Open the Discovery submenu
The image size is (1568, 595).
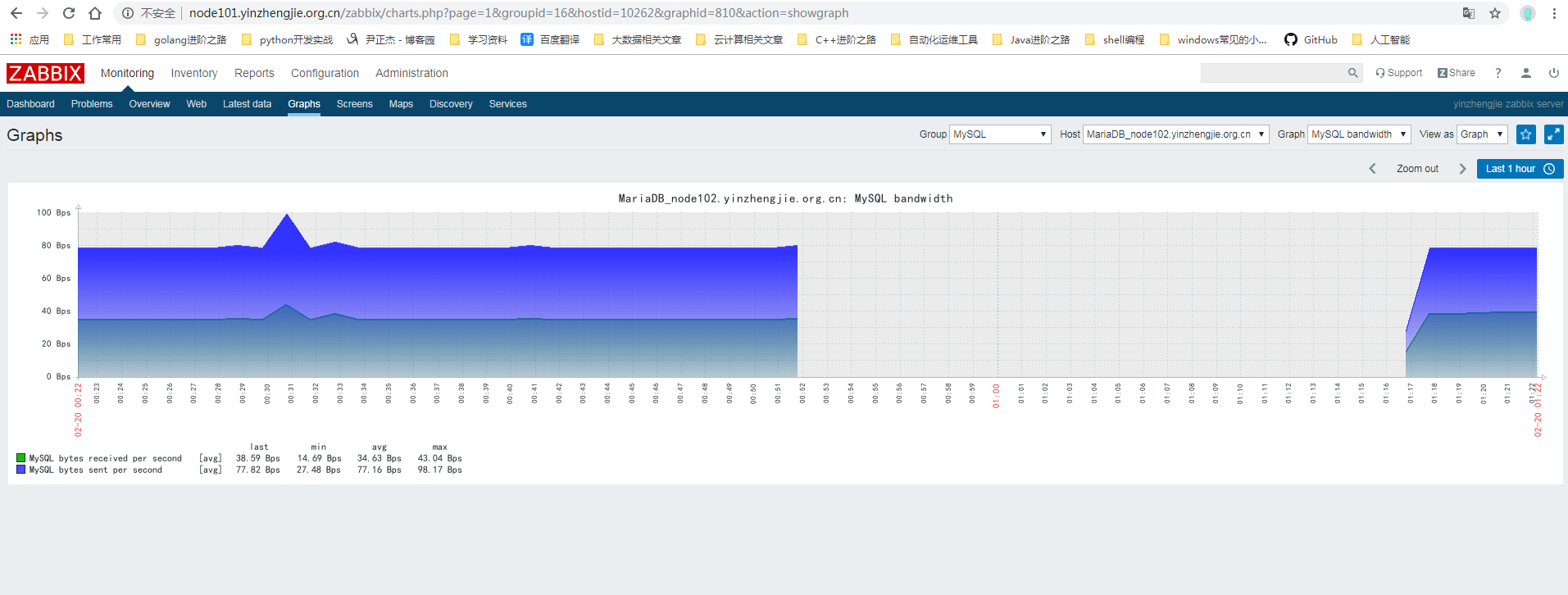(x=451, y=104)
